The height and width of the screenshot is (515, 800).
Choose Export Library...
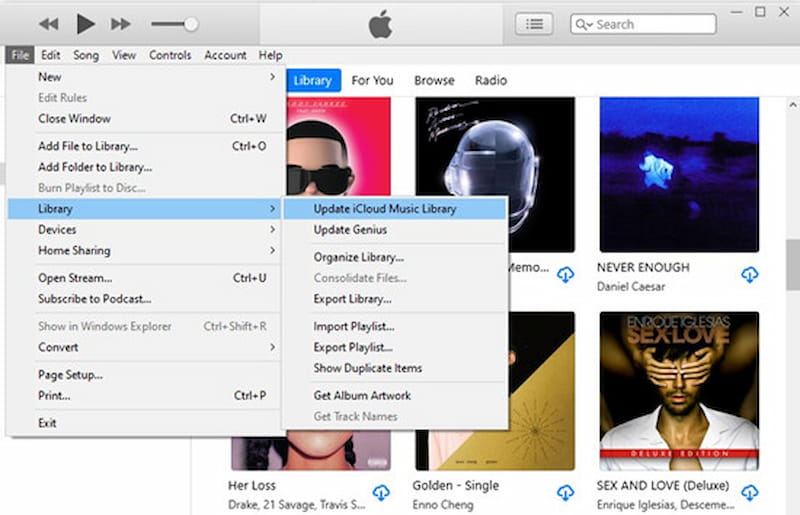pos(395,299)
